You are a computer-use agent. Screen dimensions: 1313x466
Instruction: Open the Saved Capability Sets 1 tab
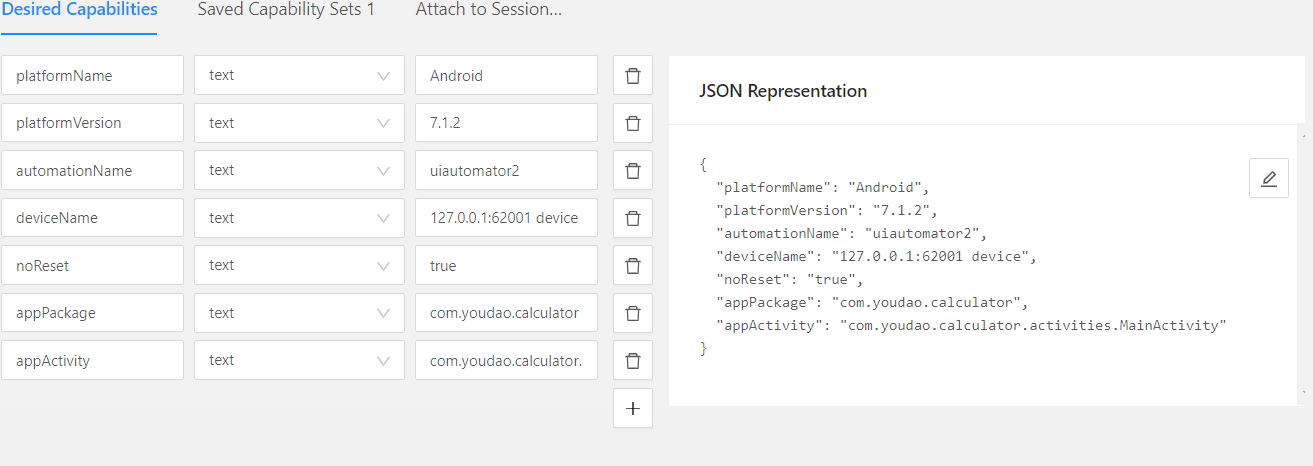point(286,10)
